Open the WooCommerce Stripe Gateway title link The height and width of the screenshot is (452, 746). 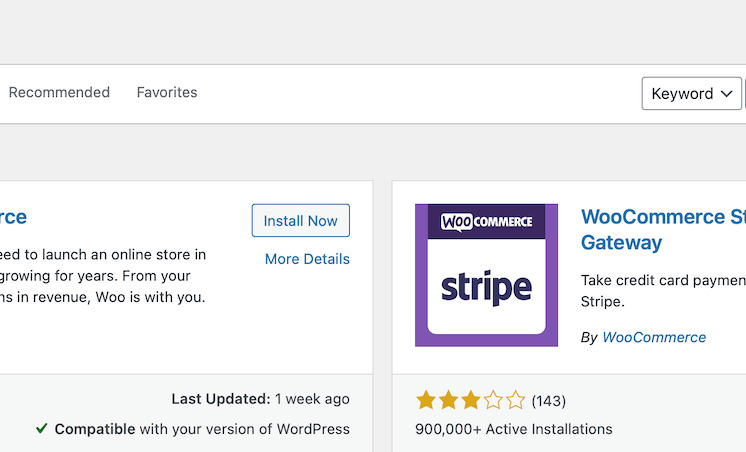(x=663, y=230)
